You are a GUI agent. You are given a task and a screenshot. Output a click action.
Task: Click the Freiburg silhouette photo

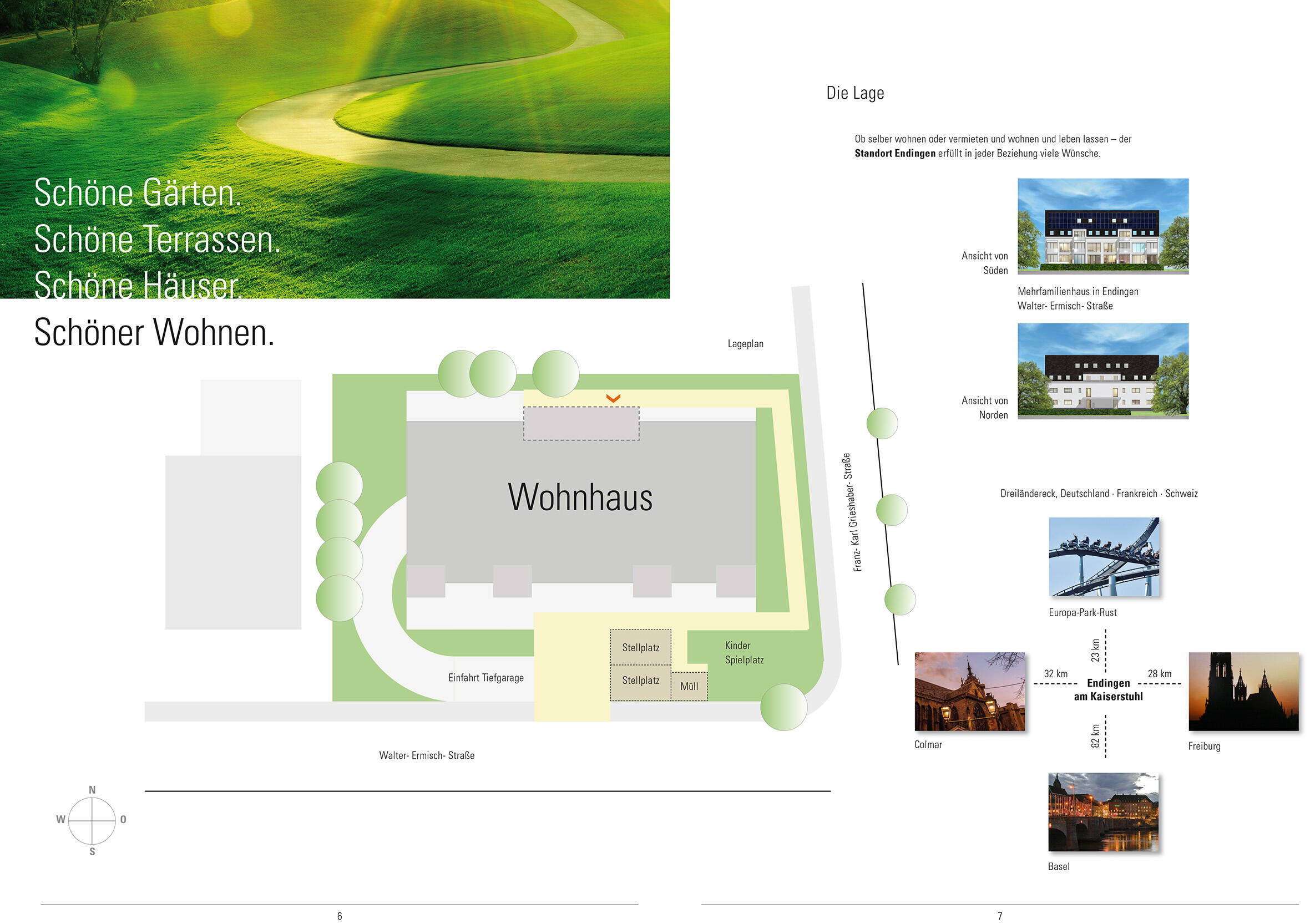tap(1243, 691)
